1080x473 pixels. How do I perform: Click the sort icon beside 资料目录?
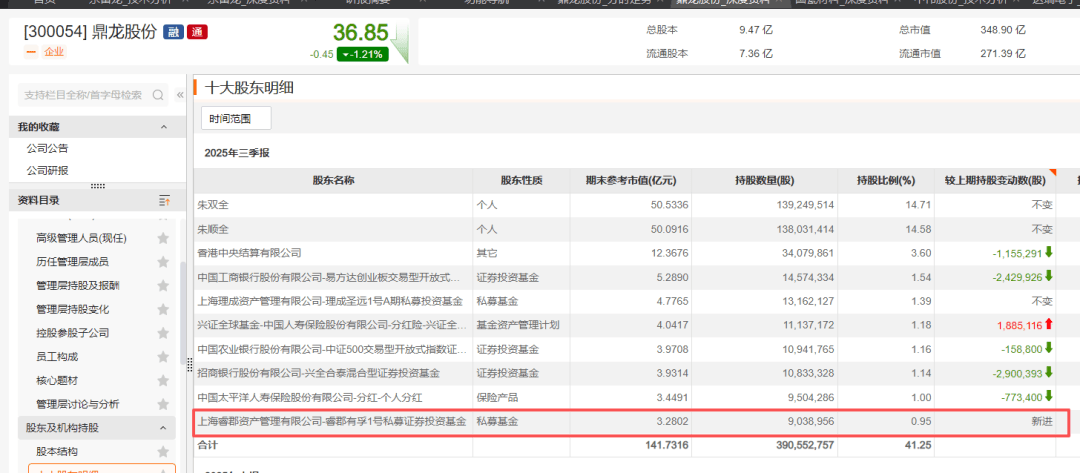pyautogui.click(x=164, y=201)
